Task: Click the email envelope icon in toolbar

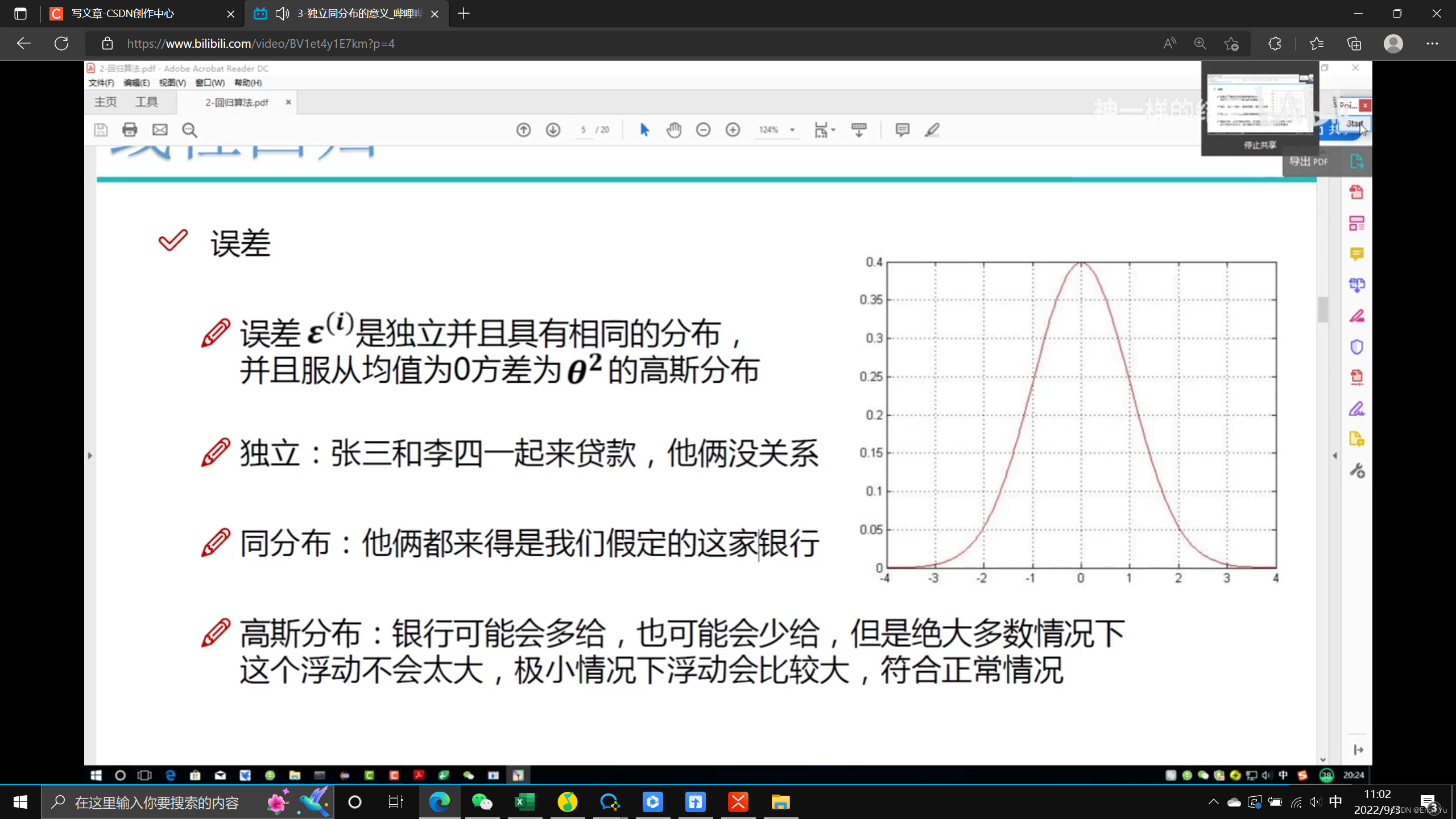Action: (x=160, y=130)
